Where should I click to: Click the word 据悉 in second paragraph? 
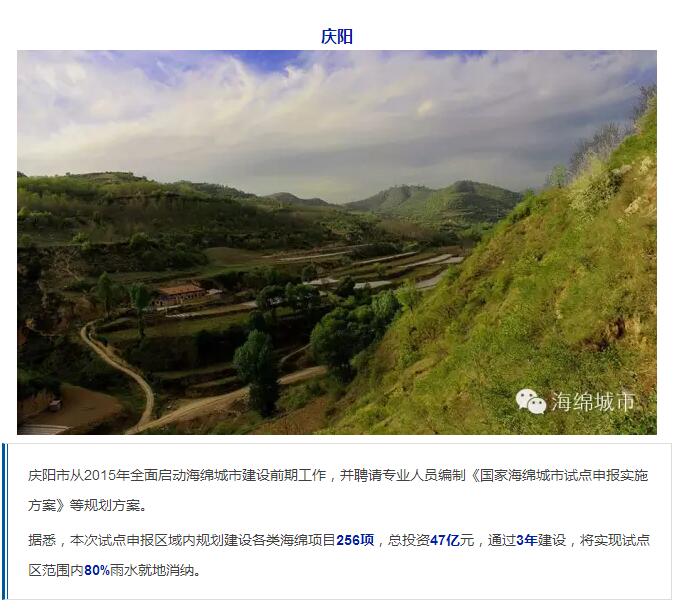(42, 540)
